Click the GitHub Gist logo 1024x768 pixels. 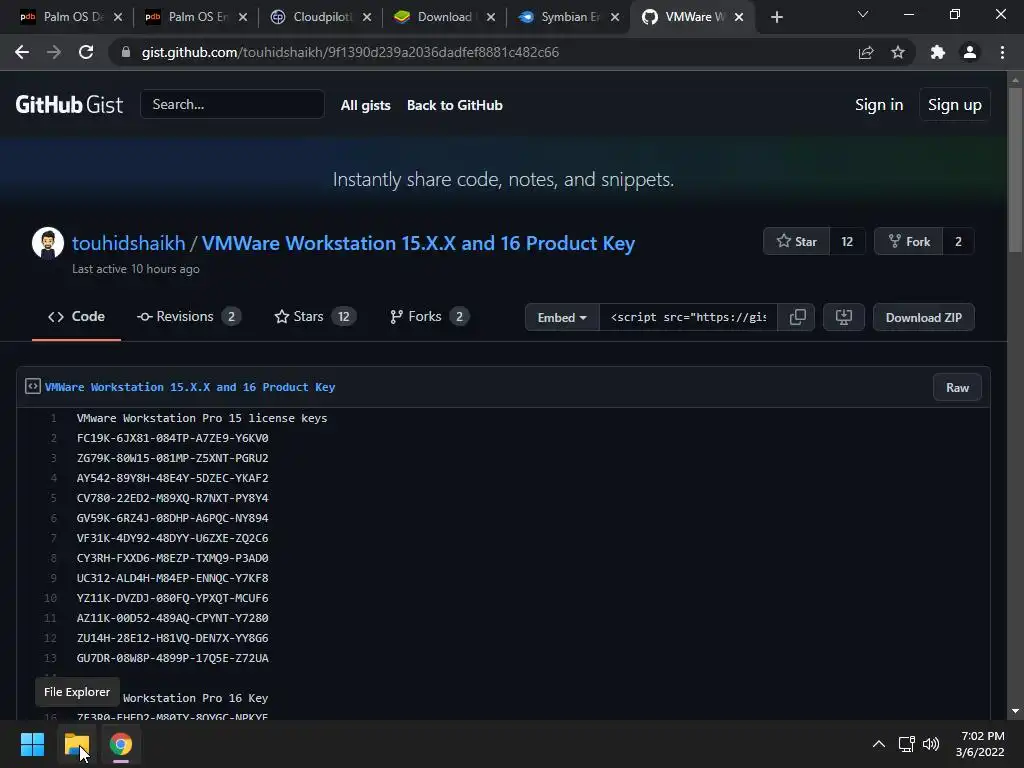coord(69,104)
